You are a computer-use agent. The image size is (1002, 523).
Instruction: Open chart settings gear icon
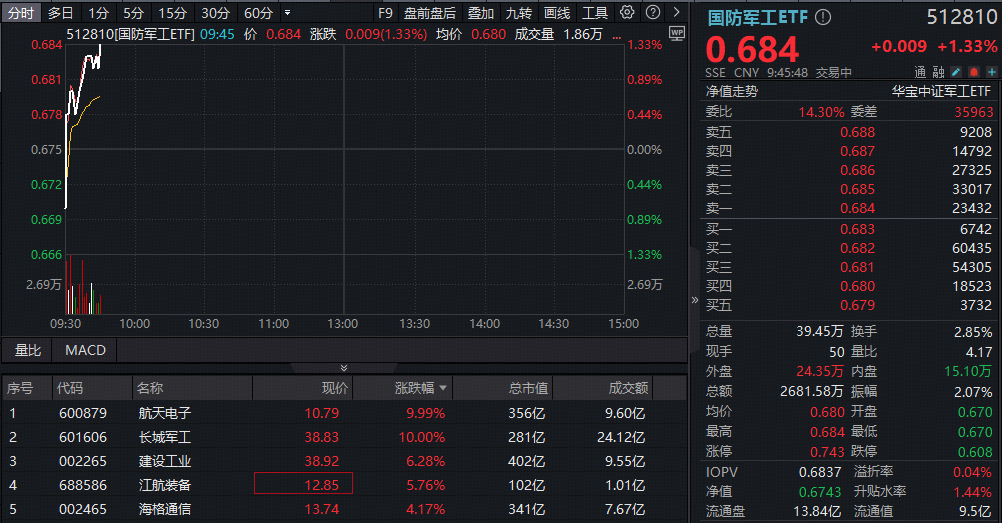[x=628, y=12]
